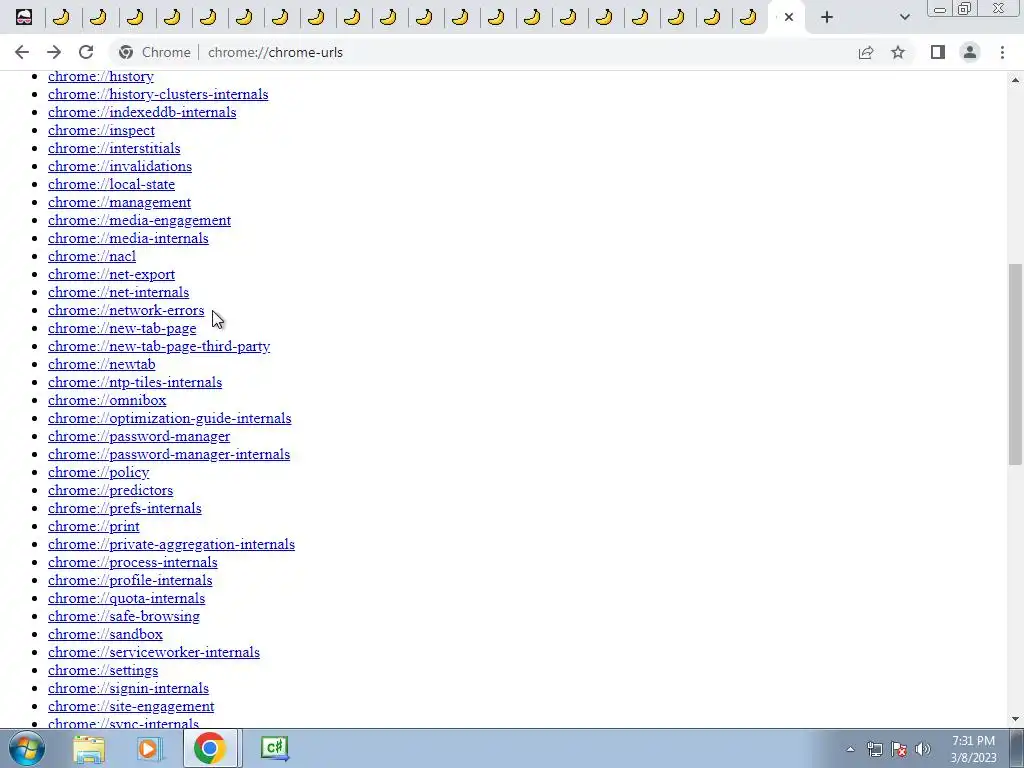Follow chrome://profile-internals link

click(x=130, y=581)
